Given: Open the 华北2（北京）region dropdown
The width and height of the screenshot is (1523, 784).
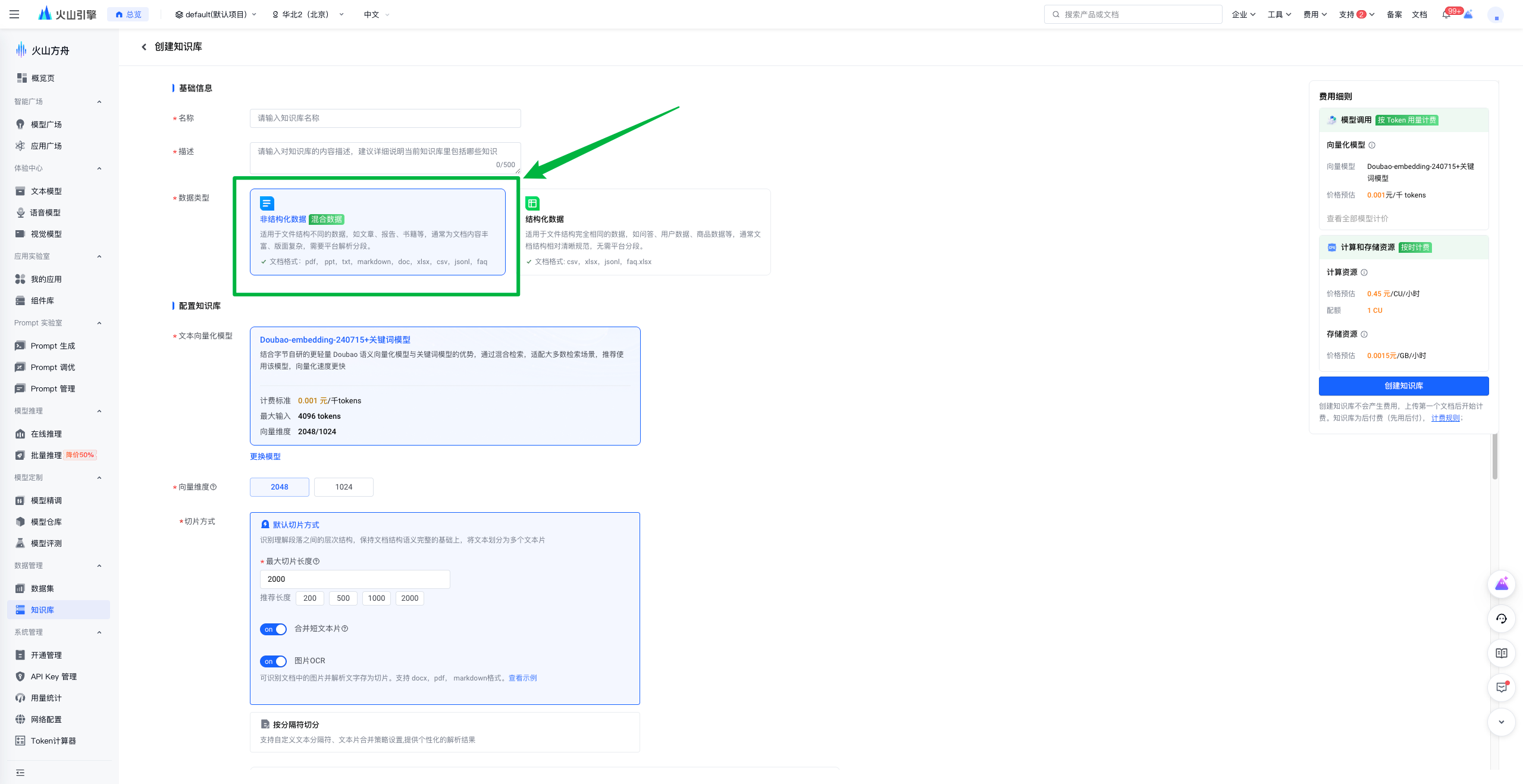Looking at the screenshot, I should point(308,14).
